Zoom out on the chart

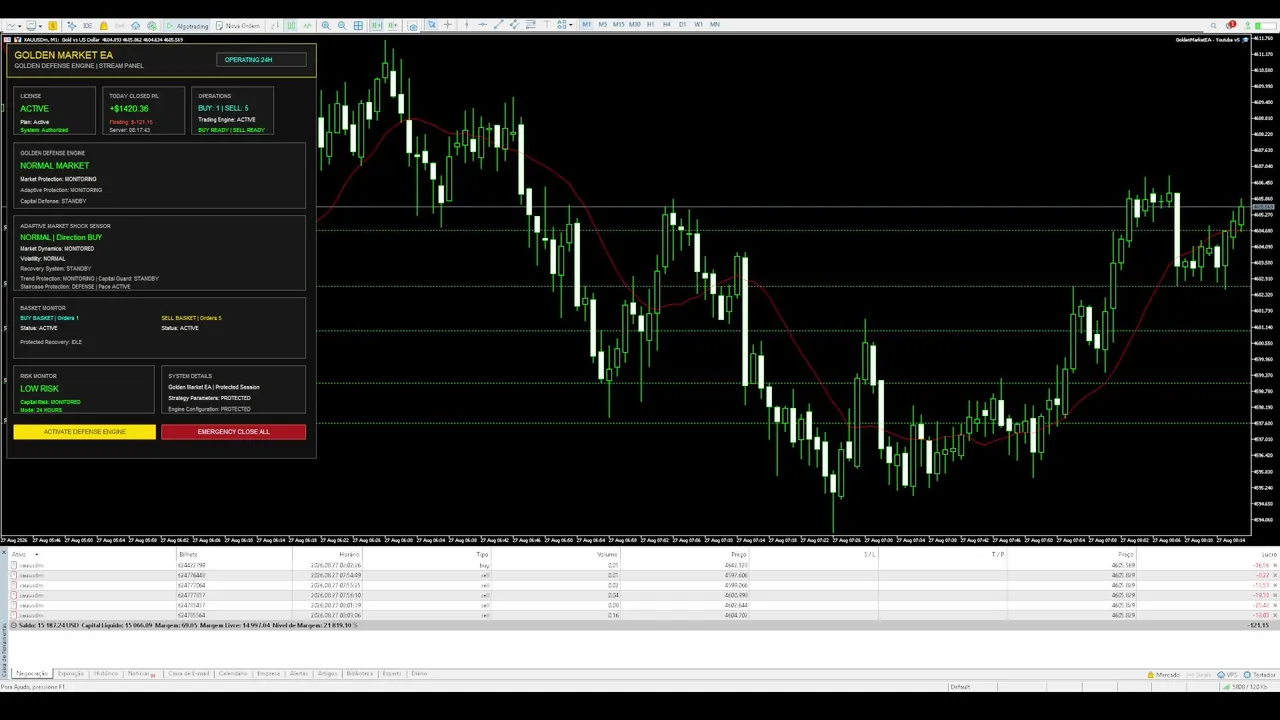(342, 25)
